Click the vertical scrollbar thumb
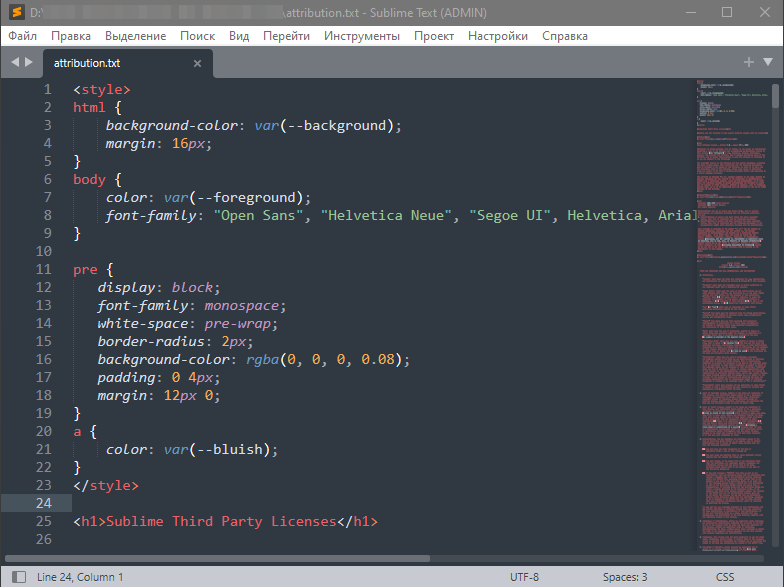This screenshot has width=784, height=587. [x=776, y=96]
